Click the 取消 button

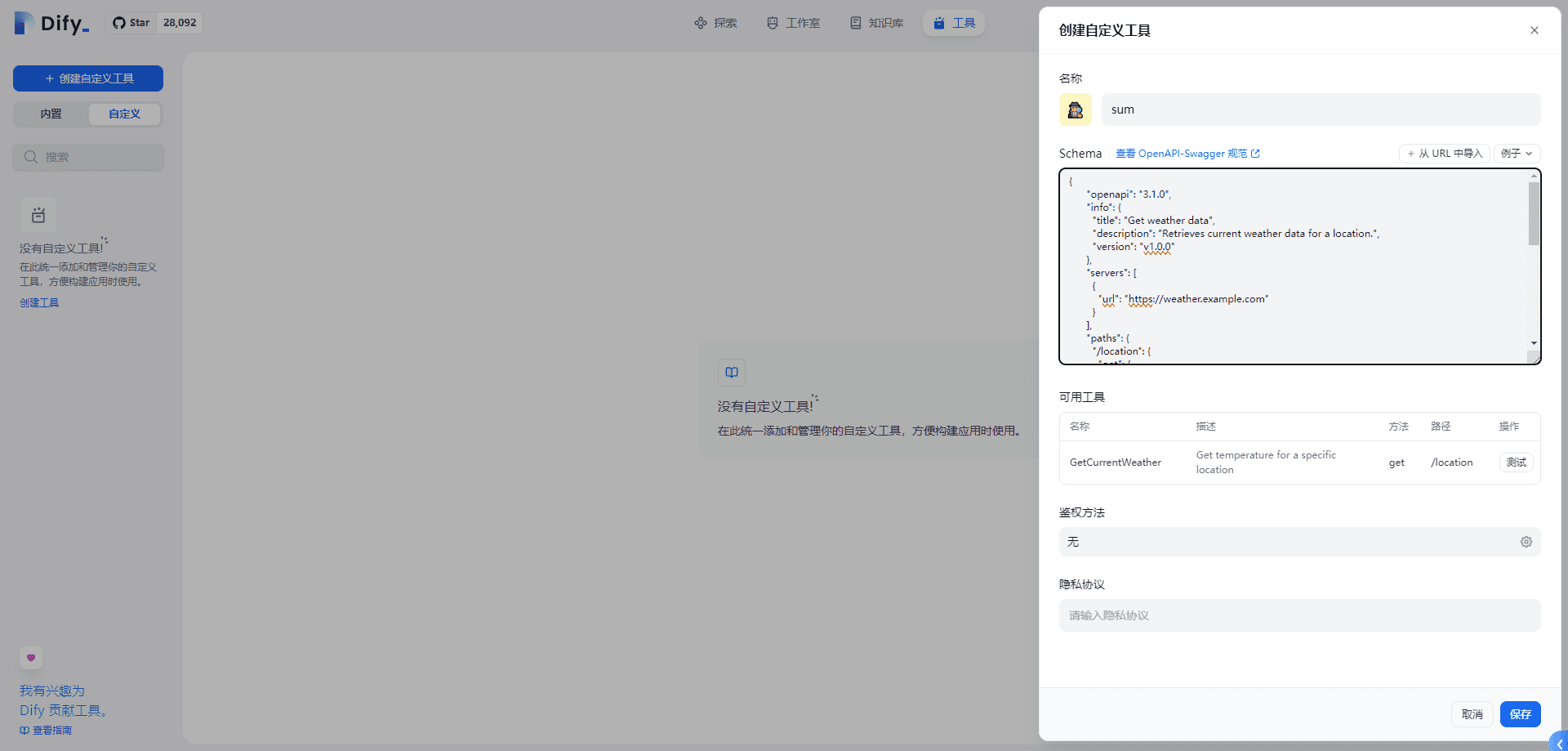click(1472, 714)
